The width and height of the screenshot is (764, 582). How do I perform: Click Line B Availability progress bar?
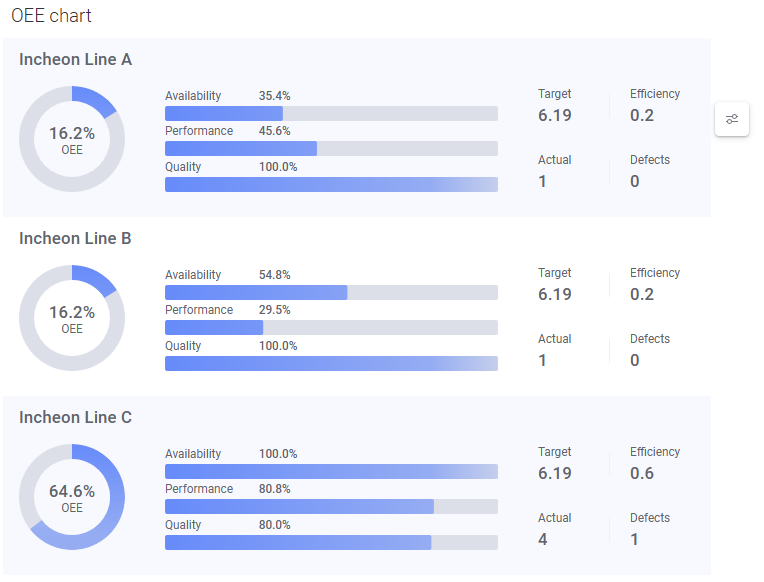tap(331, 292)
